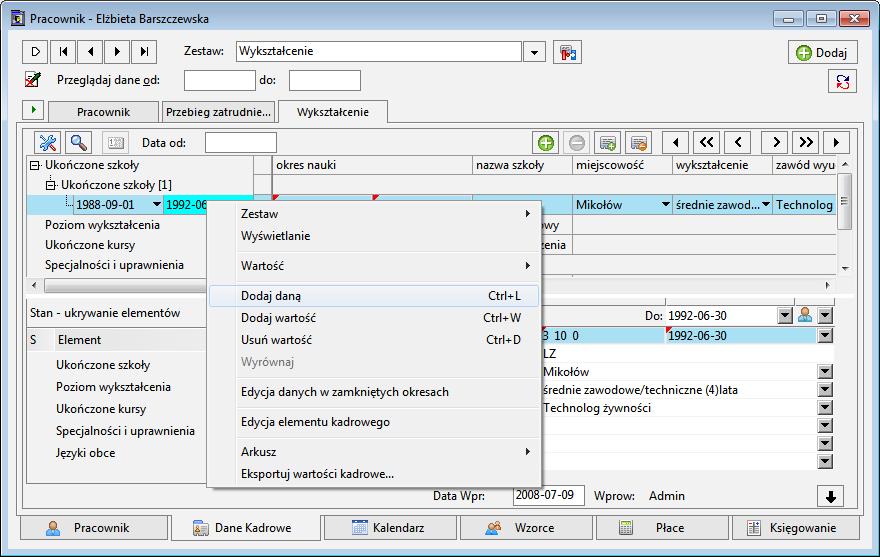Select Specjalności i uprawnienia tree row
880x557 pixels.
114,265
